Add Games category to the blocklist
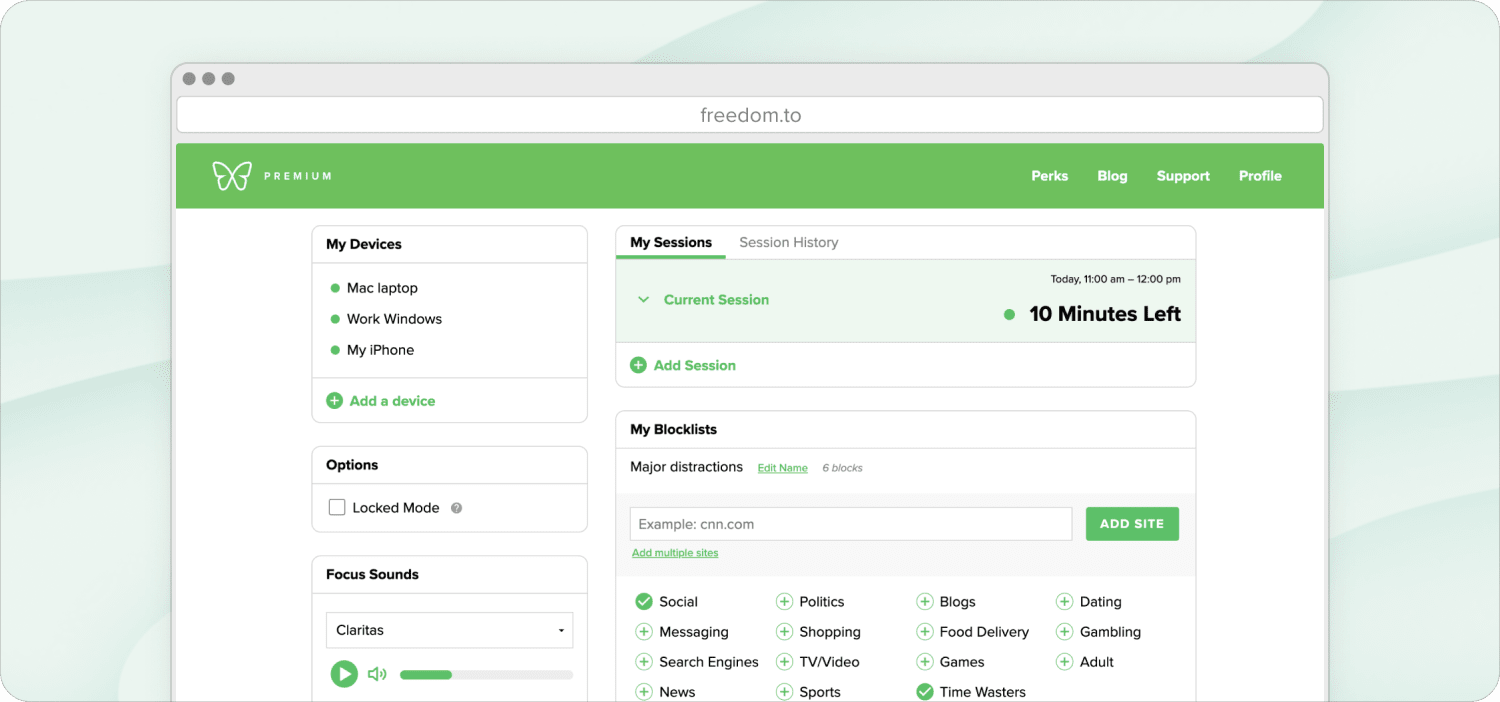The width and height of the screenshot is (1500, 702). 924,662
